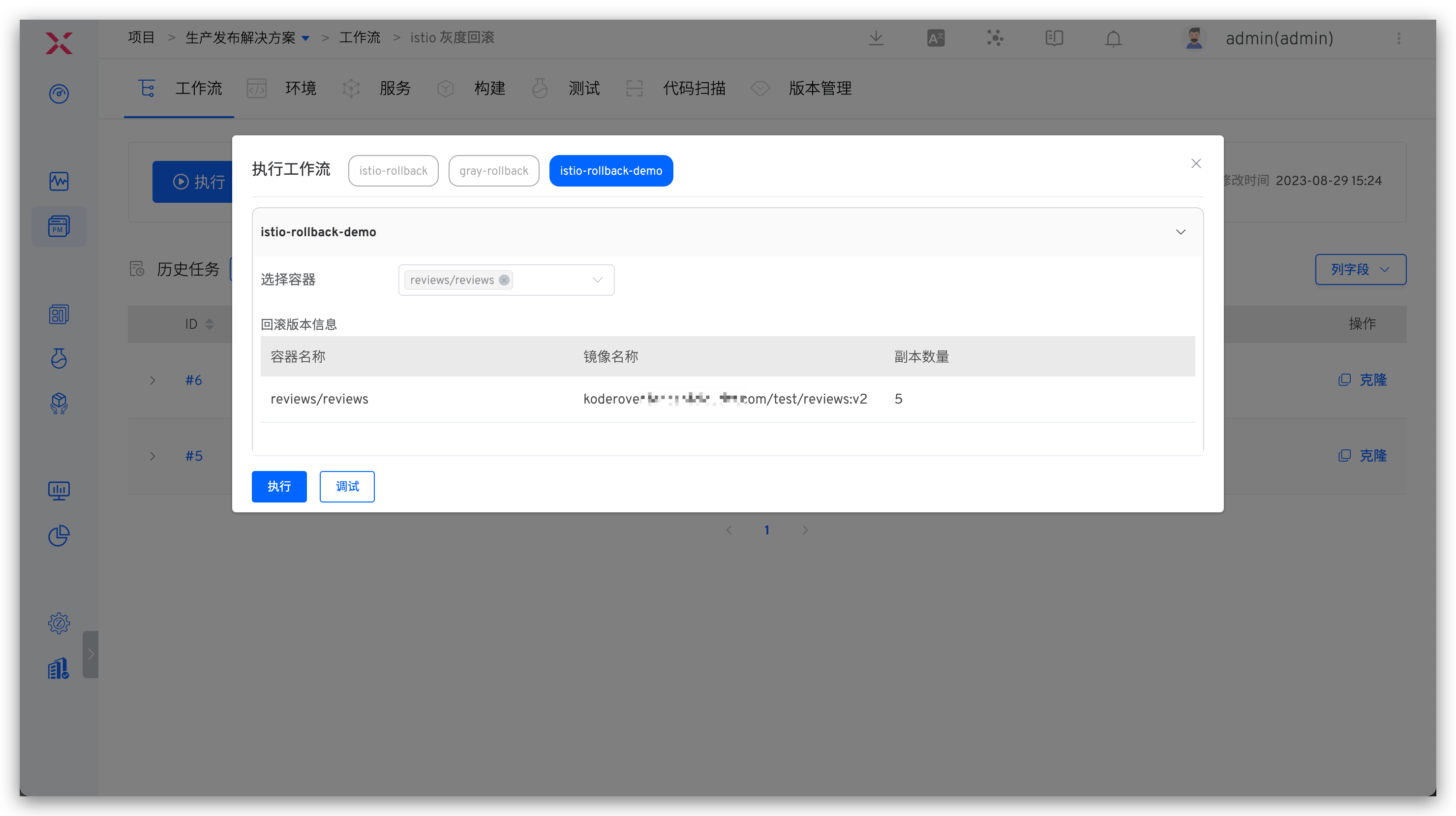Screen dimensions: 1456x816
Task: Expand history task row #6
Action: [x=152, y=379]
